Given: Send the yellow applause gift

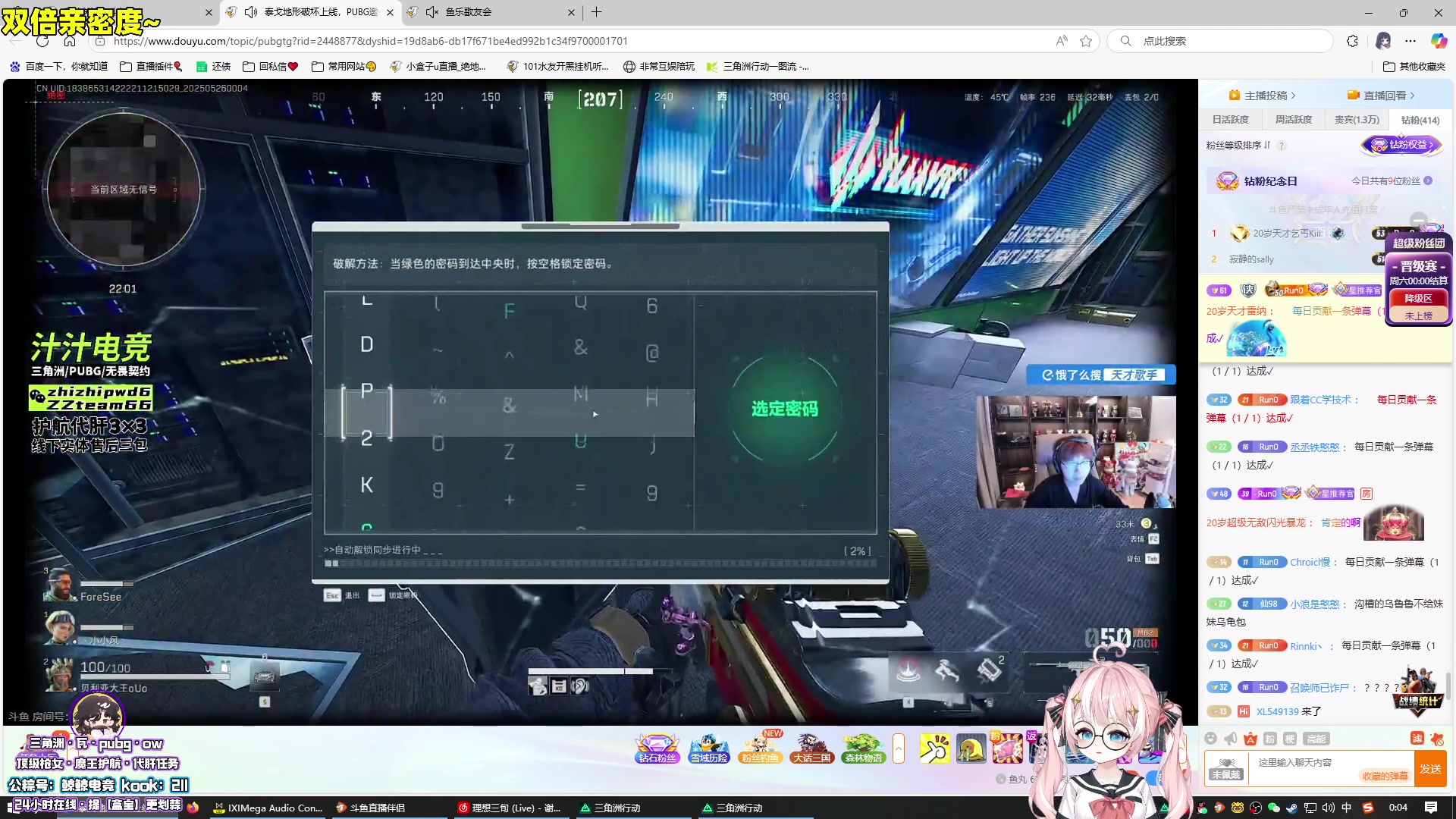Looking at the screenshot, I should tap(934, 748).
